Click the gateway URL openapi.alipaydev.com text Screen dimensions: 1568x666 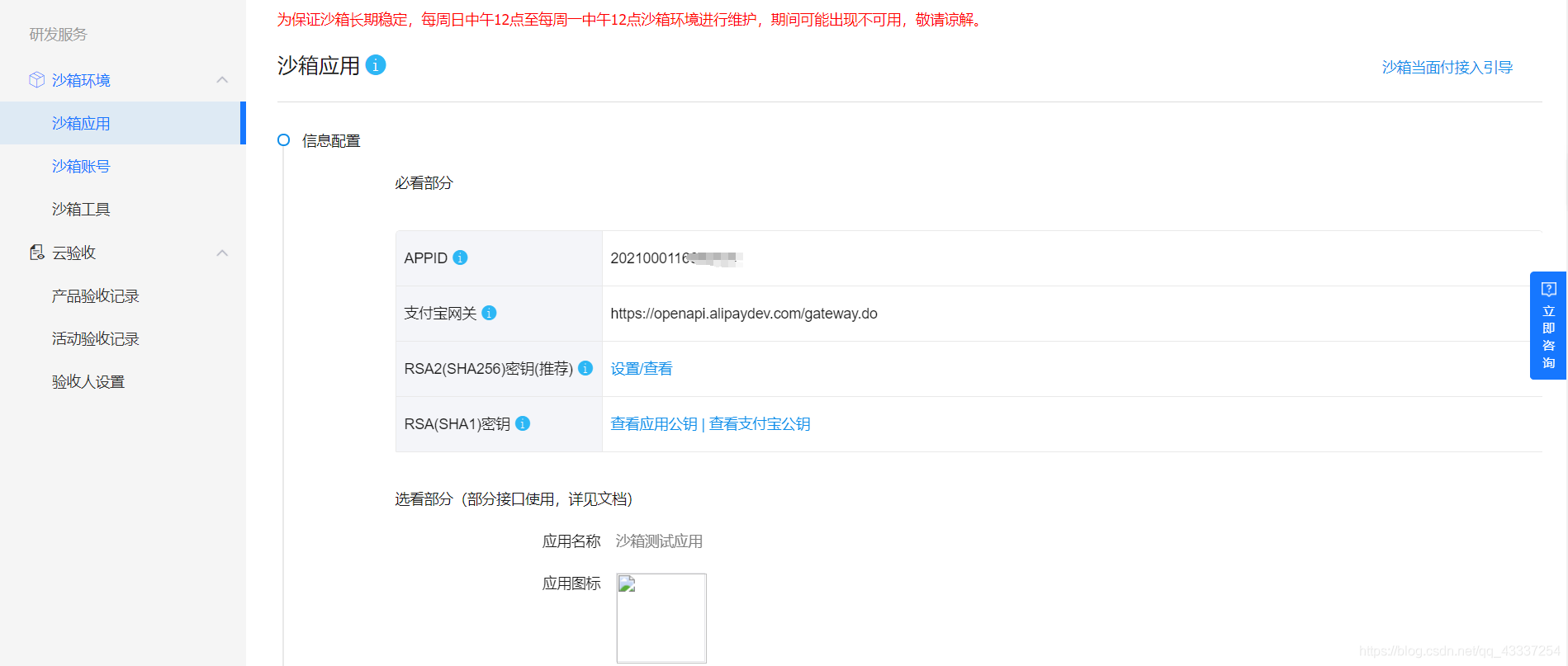(x=744, y=314)
